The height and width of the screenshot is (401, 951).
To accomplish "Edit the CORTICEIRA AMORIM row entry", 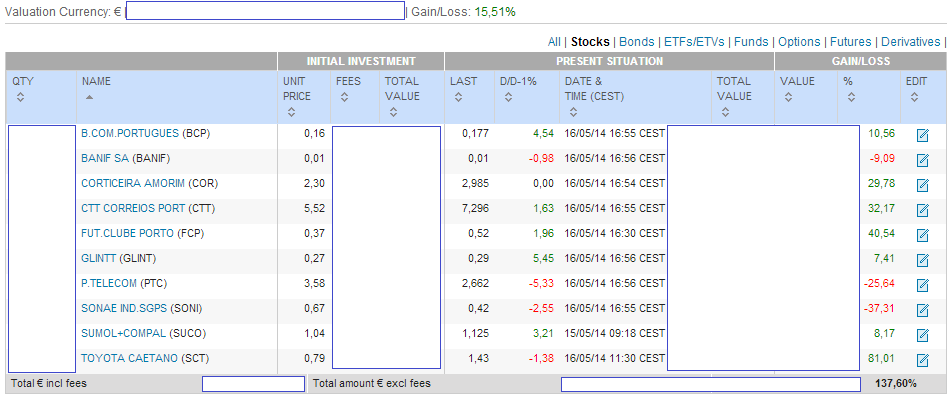I will click(923, 185).
